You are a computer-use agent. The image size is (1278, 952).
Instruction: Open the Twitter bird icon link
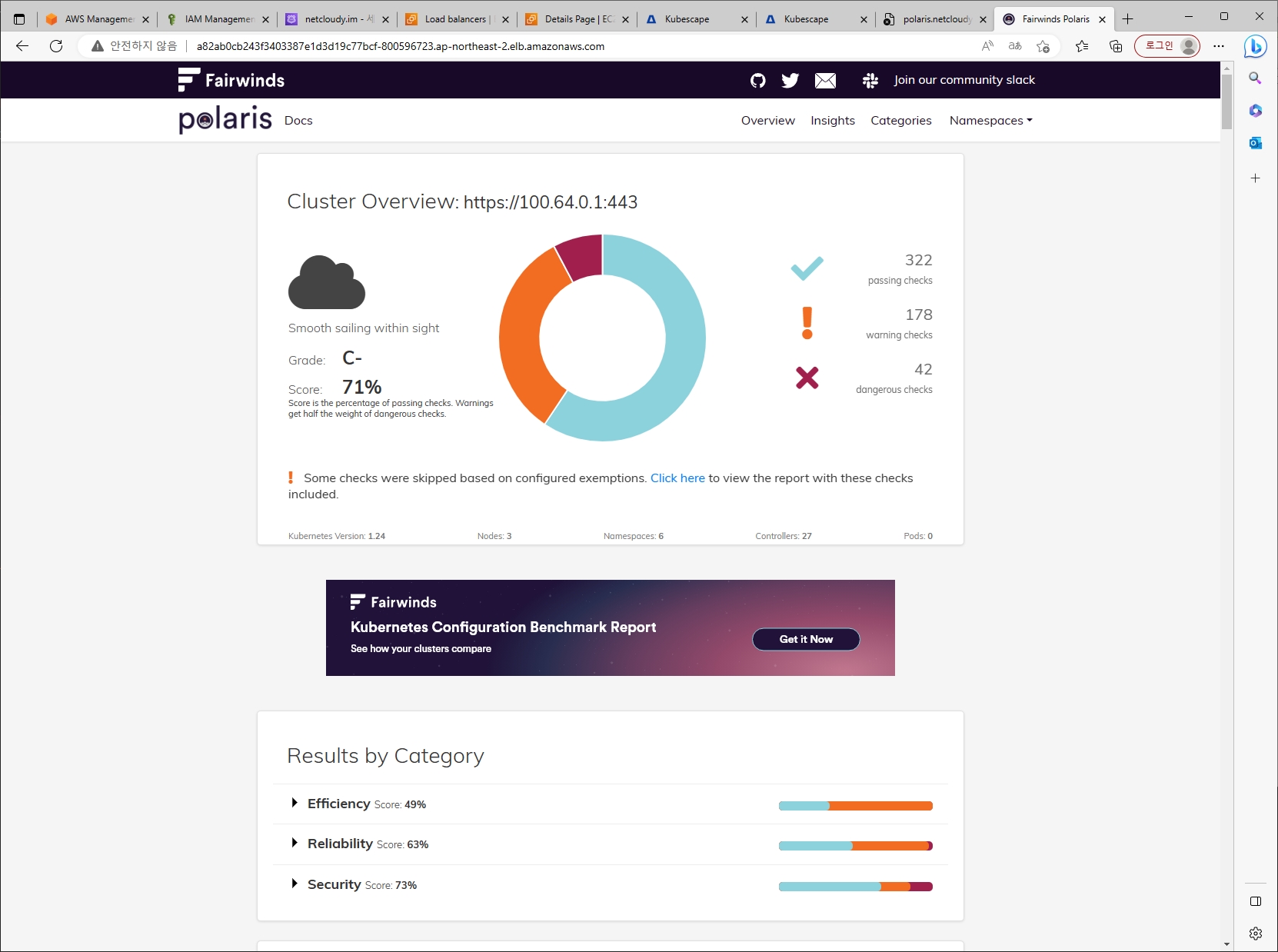click(x=790, y=80)
